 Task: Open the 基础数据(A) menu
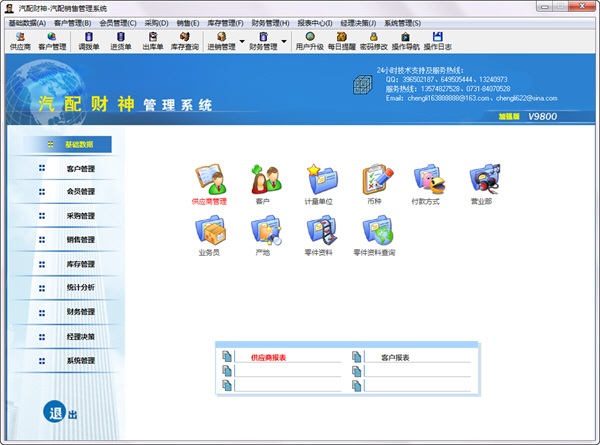27,23
